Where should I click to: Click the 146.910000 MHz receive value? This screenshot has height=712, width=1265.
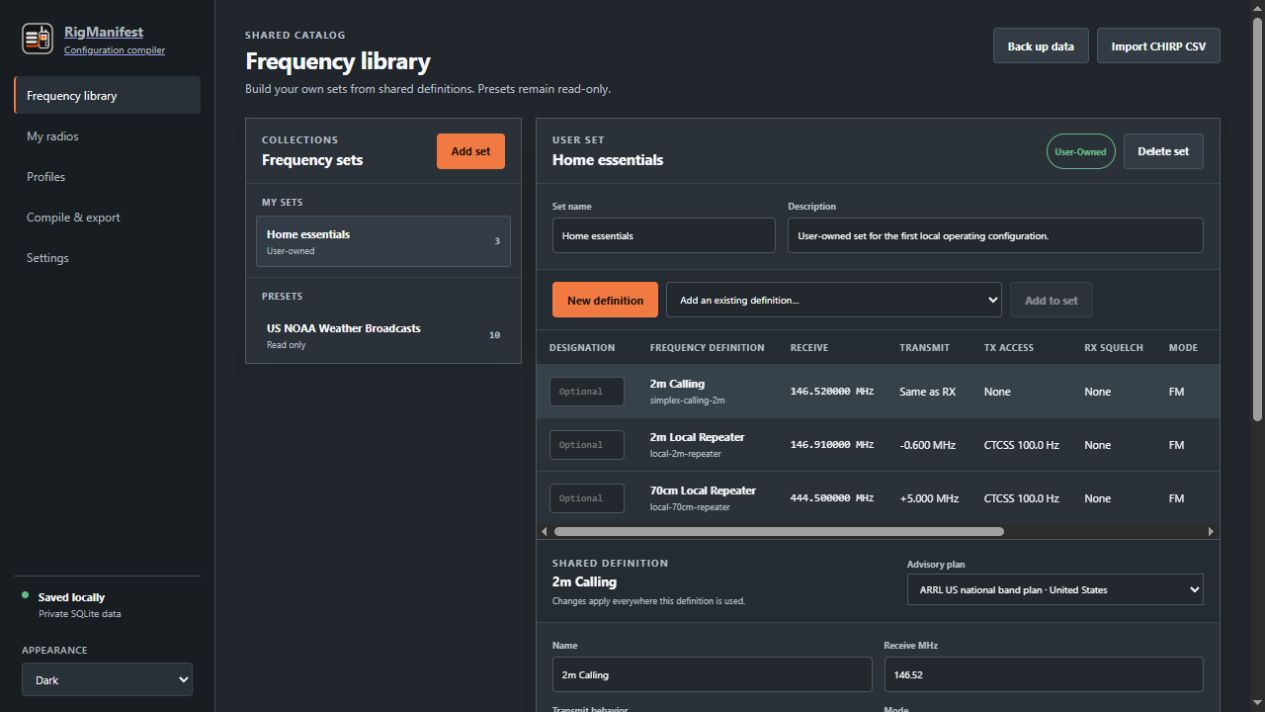tap(832, 445)
